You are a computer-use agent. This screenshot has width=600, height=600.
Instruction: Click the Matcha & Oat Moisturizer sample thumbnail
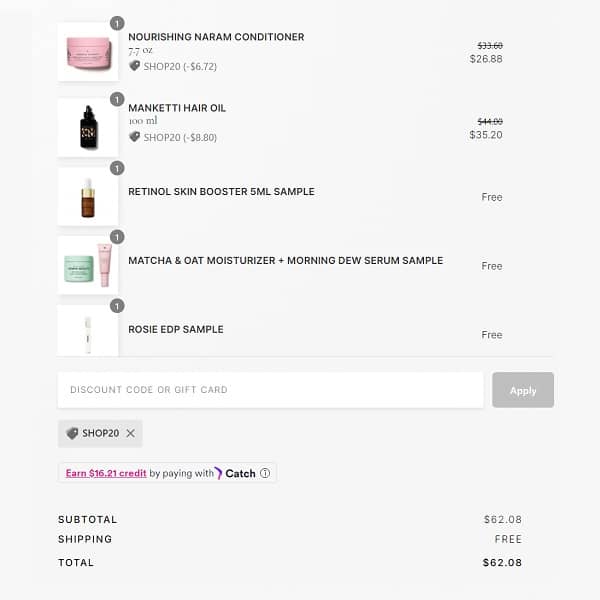coord(88,265)
